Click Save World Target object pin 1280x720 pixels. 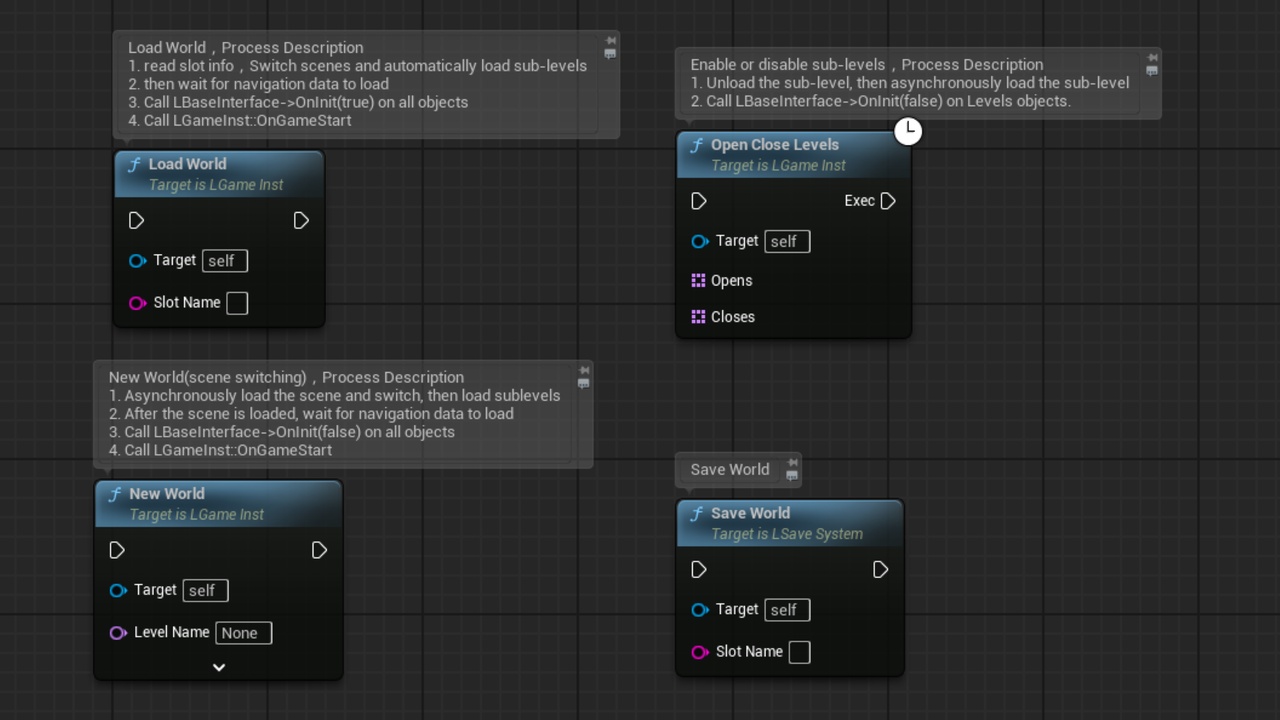tap(699, 610)
